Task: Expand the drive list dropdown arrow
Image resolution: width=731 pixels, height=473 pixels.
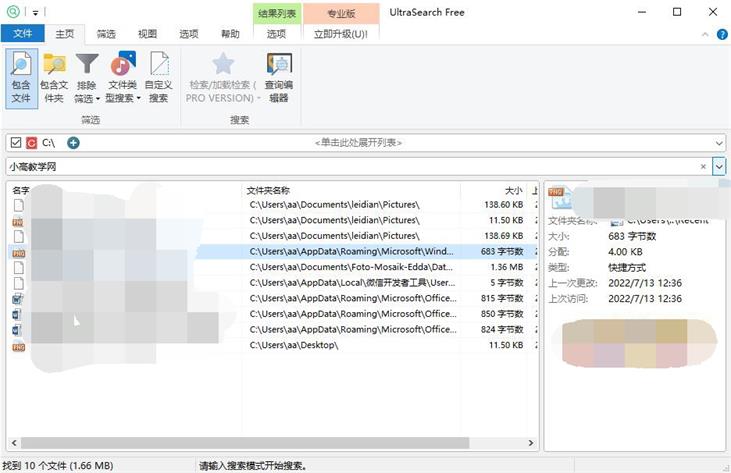Action: pyautogui.click(x=719, y=143)
